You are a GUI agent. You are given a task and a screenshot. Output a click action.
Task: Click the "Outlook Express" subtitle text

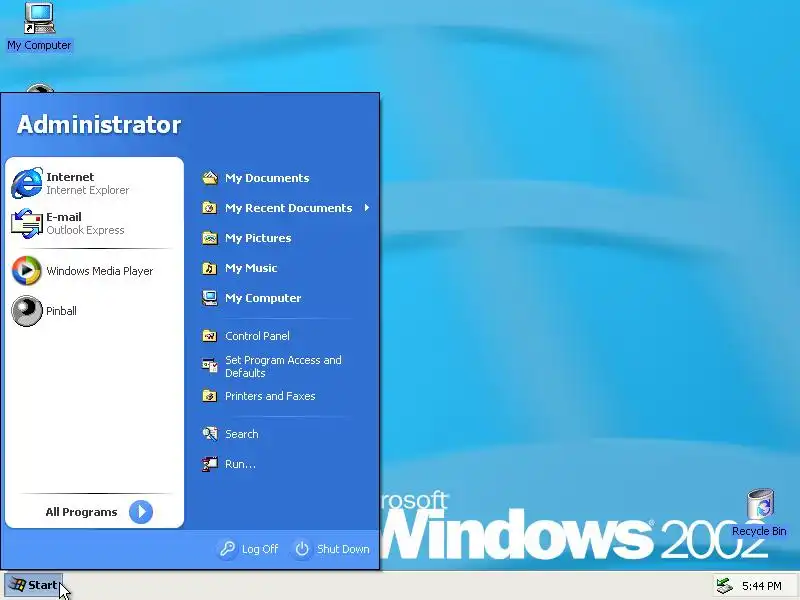click(x=85, y=230)
